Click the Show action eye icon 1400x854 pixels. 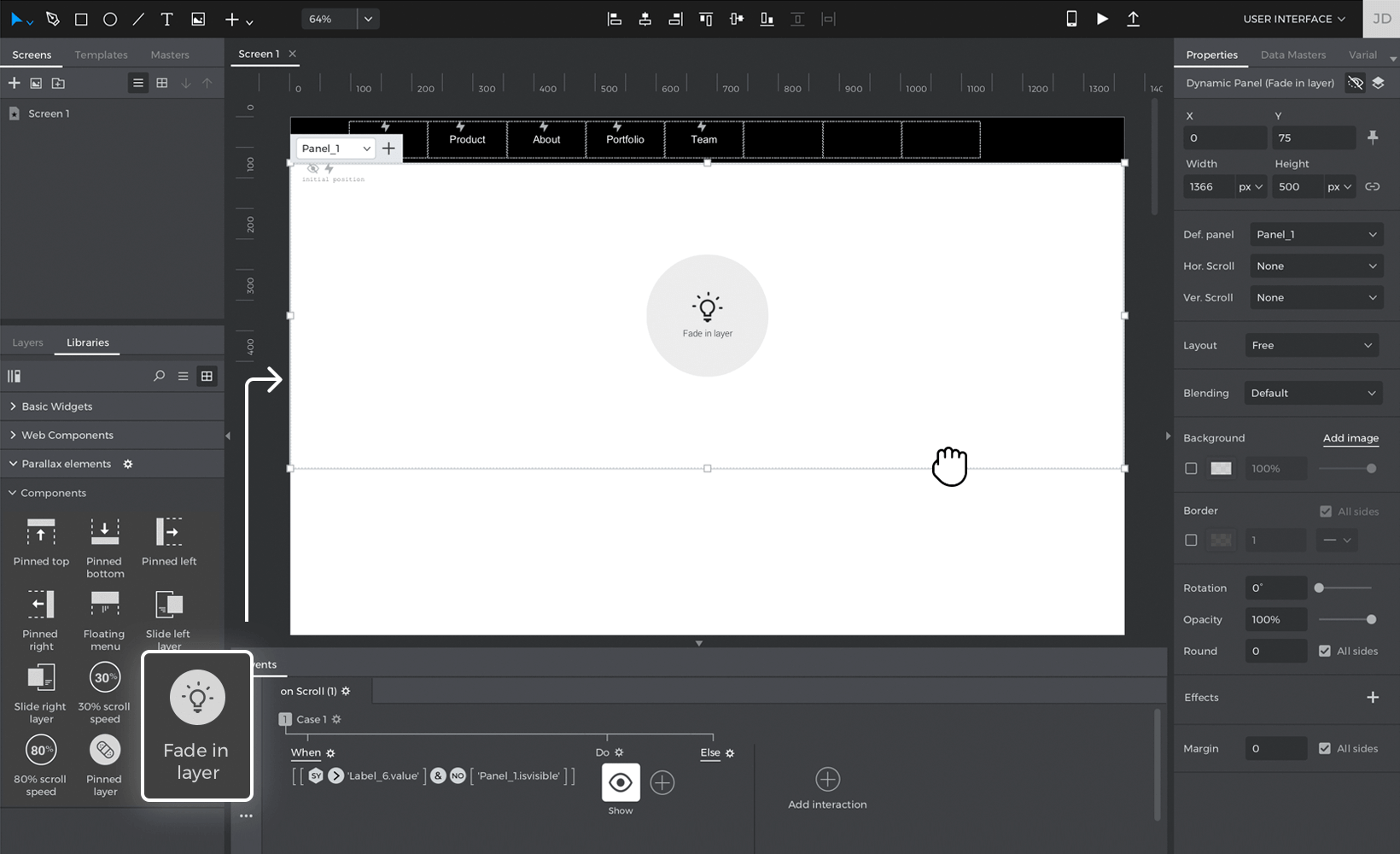coord(621,782)
